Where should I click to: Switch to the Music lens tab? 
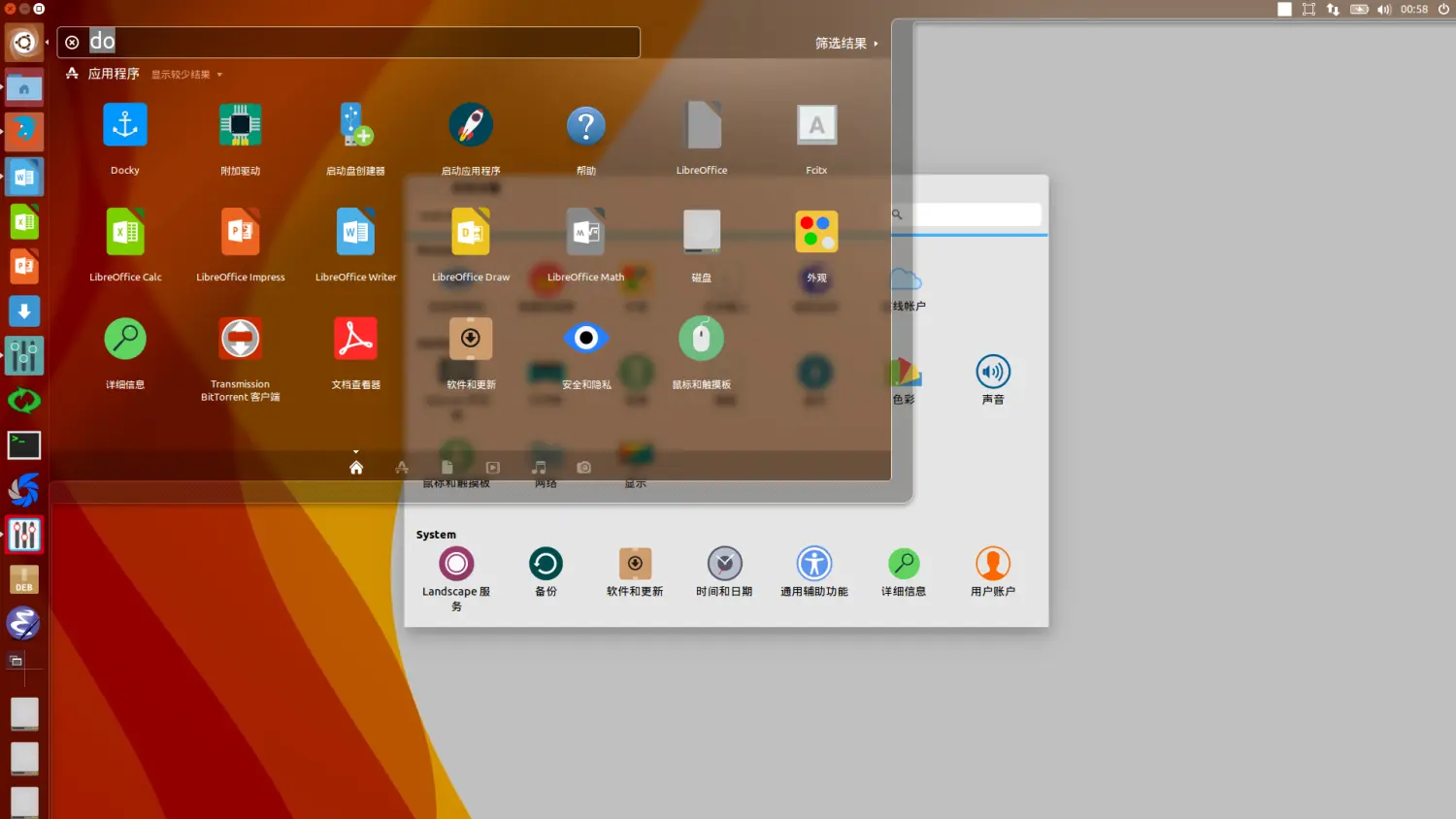point(539,468)
